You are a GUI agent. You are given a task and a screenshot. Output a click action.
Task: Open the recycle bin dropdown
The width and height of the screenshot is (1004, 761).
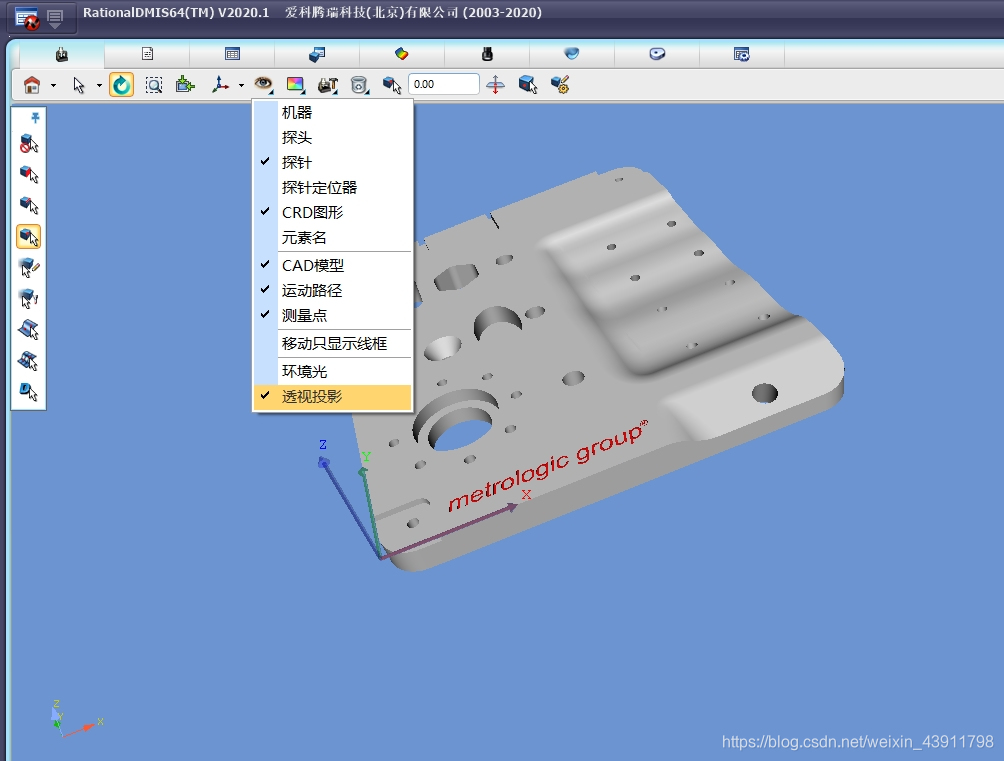(x=360, y=85)
